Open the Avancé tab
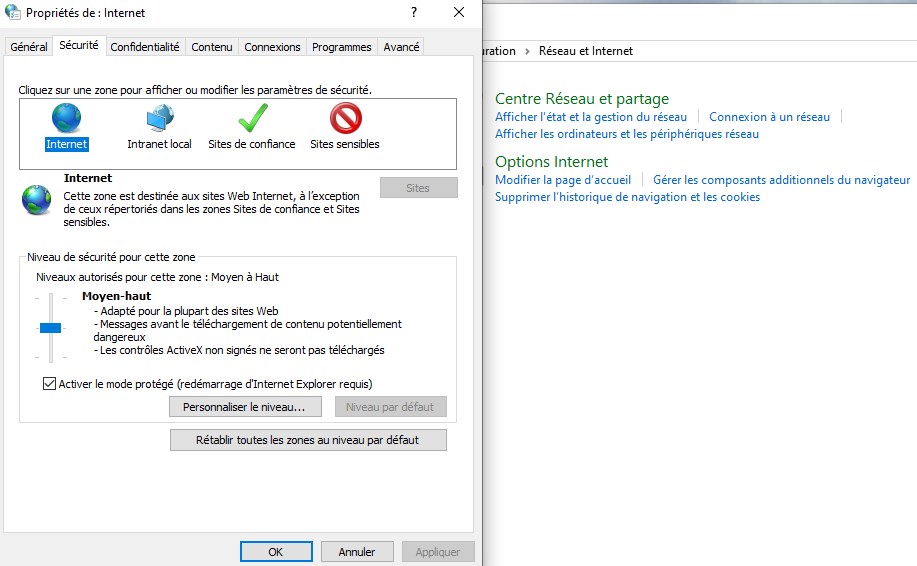 coord(401,47)
